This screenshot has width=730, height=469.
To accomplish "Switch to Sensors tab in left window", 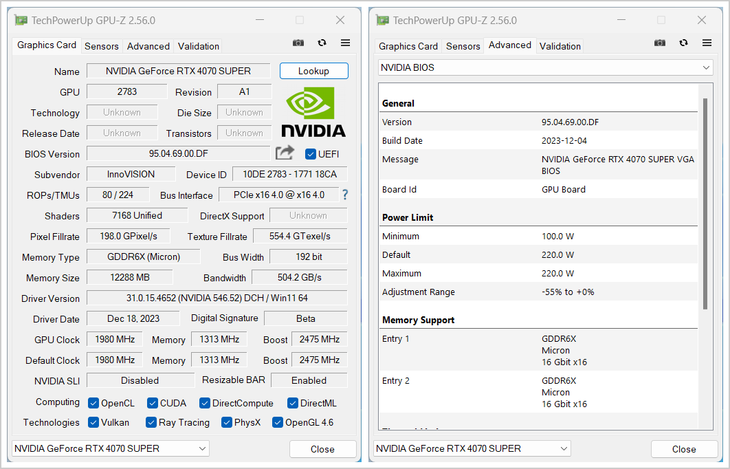I will coord(101,46).
